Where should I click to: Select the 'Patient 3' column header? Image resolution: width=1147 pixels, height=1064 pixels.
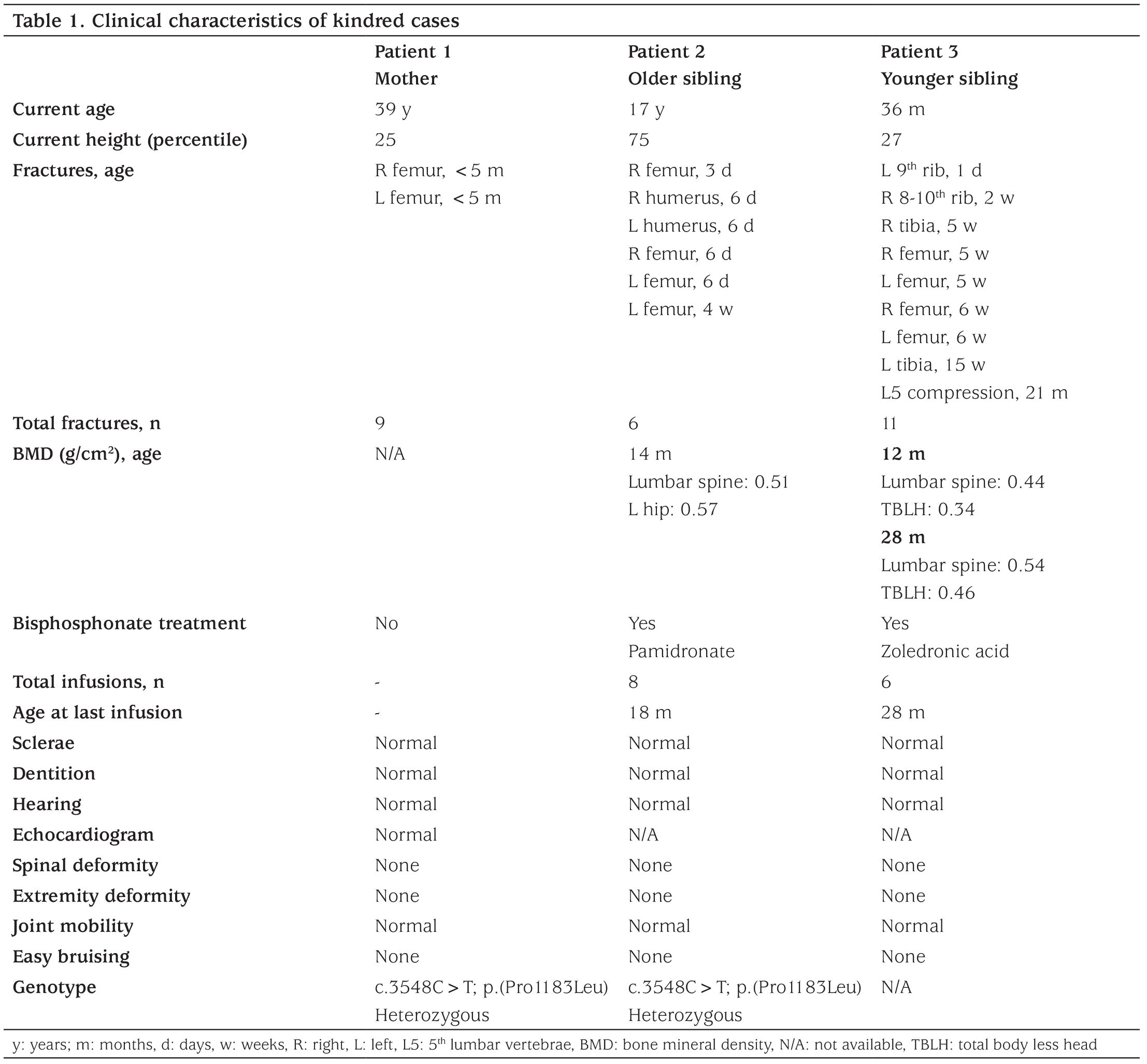tap(919, 52)
